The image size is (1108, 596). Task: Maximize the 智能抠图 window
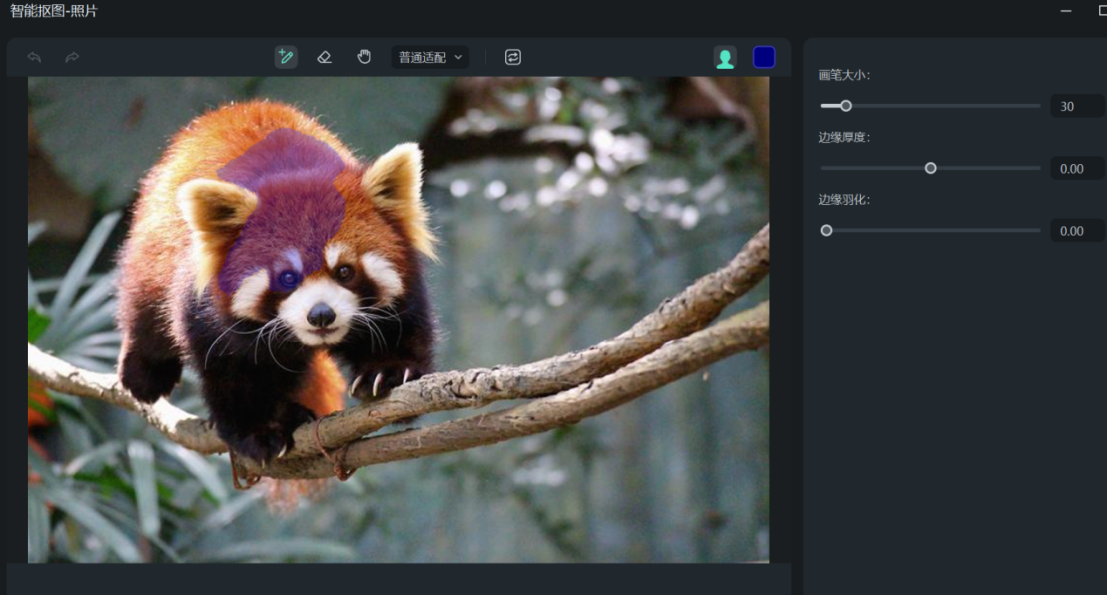point(1102,11)
